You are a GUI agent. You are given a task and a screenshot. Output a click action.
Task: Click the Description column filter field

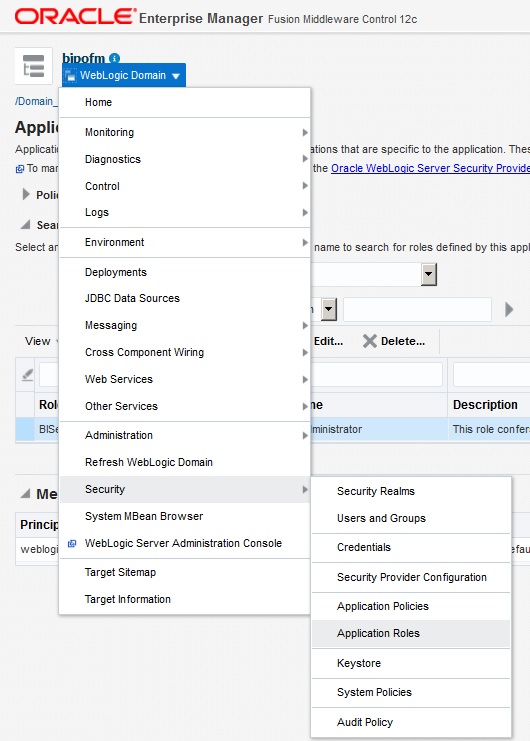pyautogui.click(x=491, y=375)
